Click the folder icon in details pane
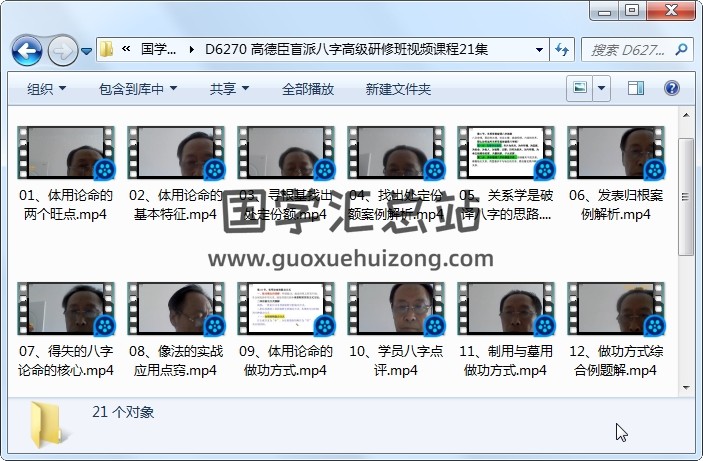The width and height of the screenshot is (703, 461). pyautogui.click(x=48, y=424)
